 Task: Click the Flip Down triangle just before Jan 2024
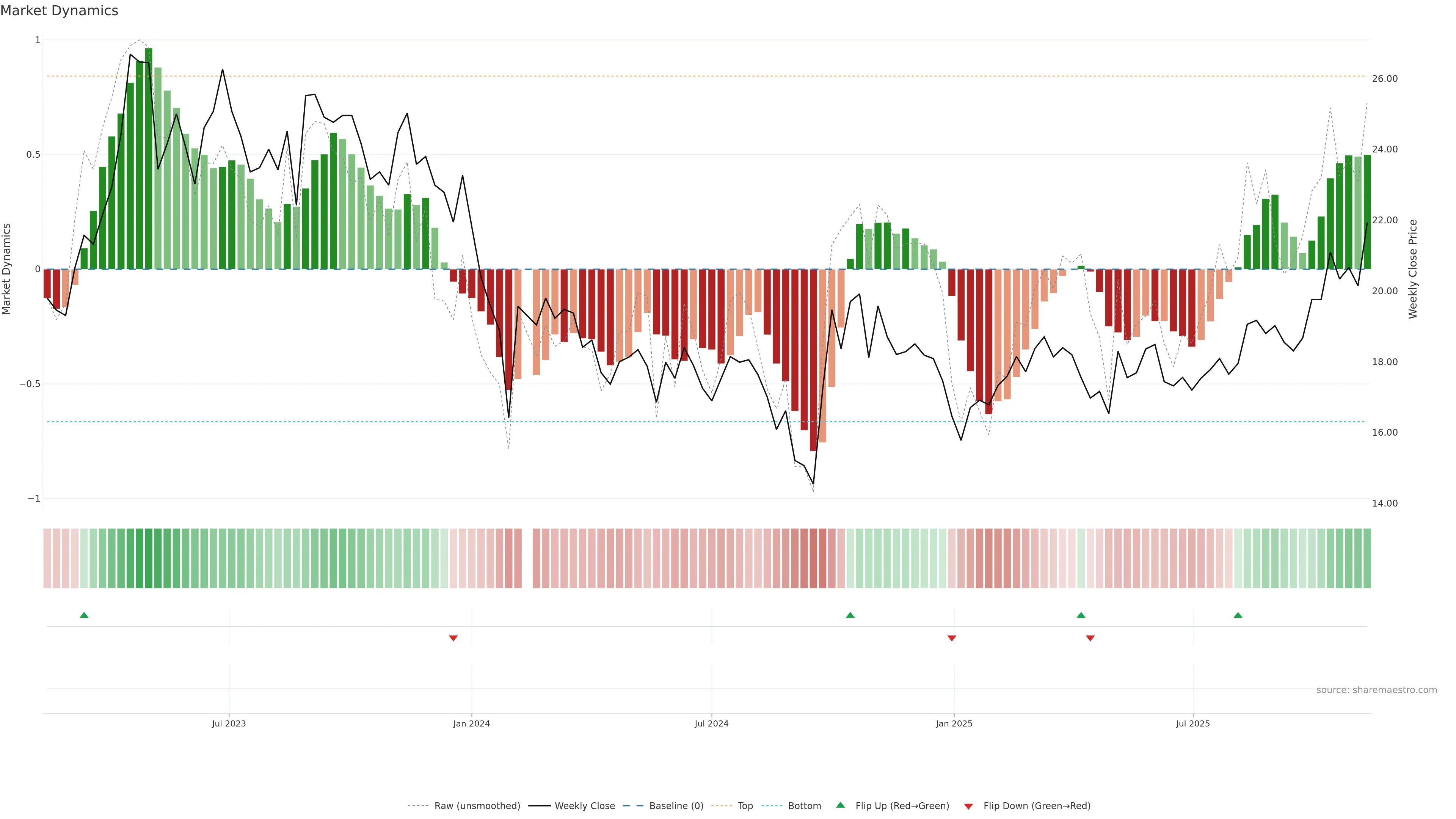tap(453, 638)
